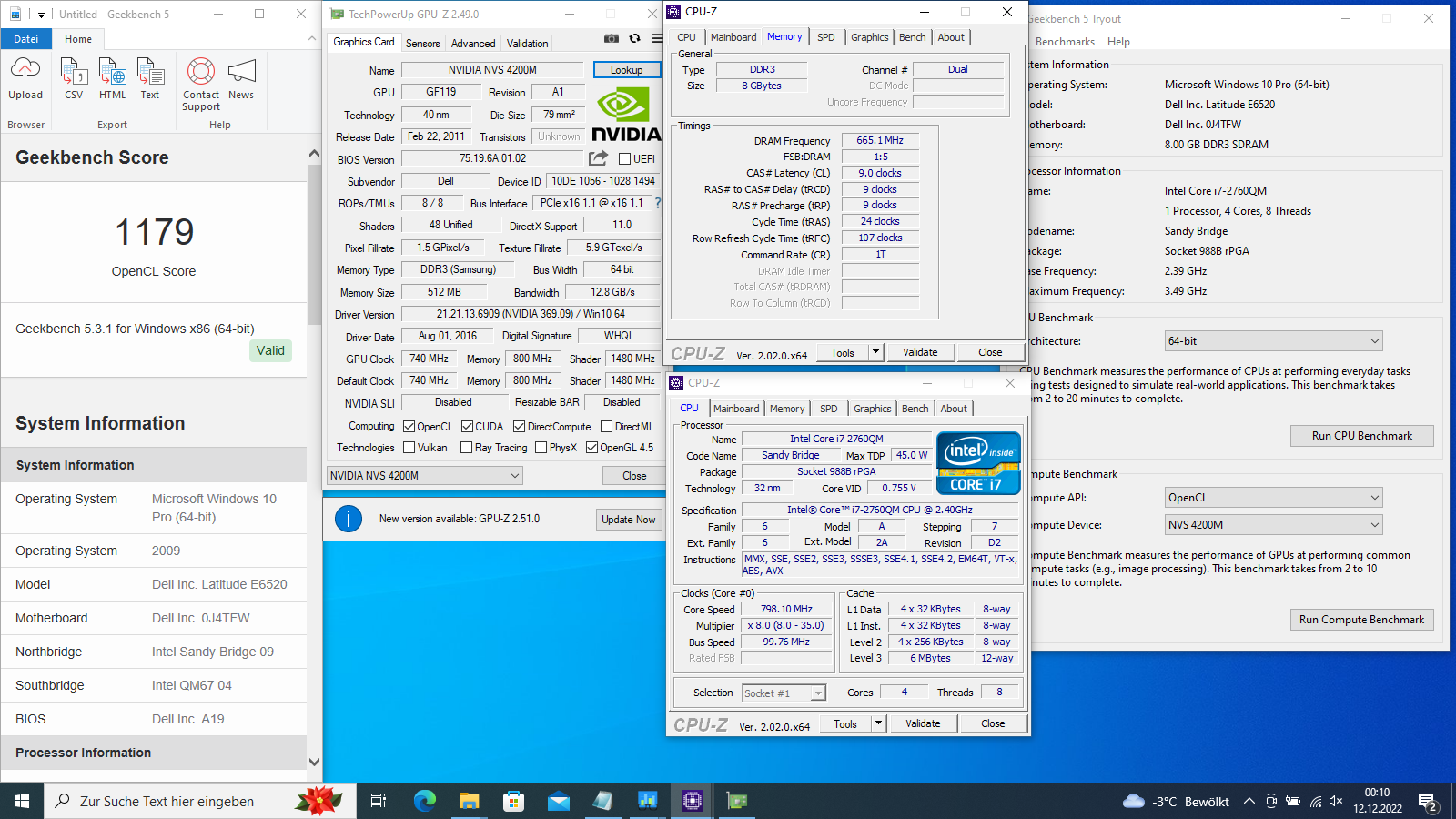This screenshot has width=1456, height=819.
Task: Open Tools dropdown arrow in CPU-Z Memory window
Action: [x=875, y=352]
